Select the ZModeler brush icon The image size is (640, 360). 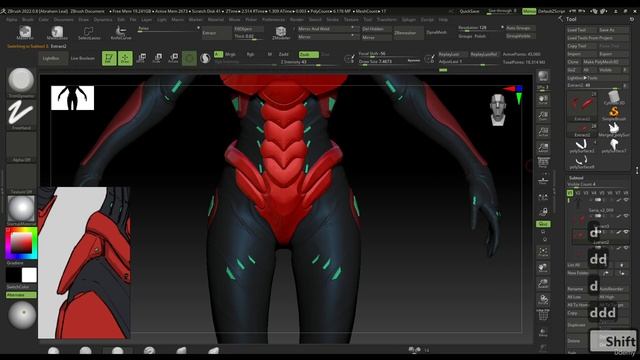point(281,33)
